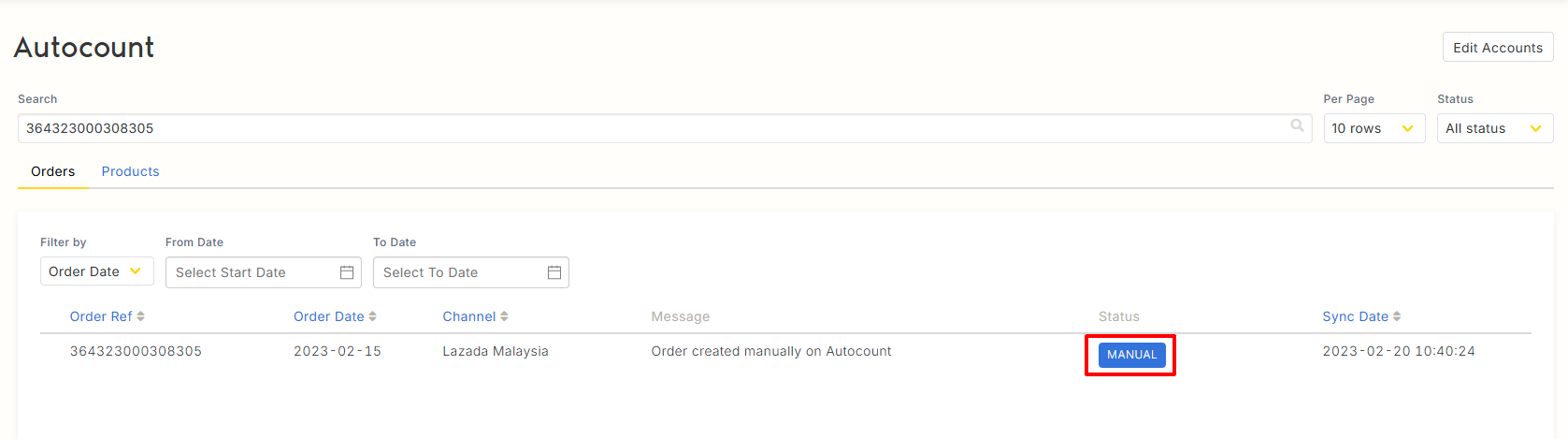
Task: Sort using the Channel arrows icon
Action: click(505, 316)
